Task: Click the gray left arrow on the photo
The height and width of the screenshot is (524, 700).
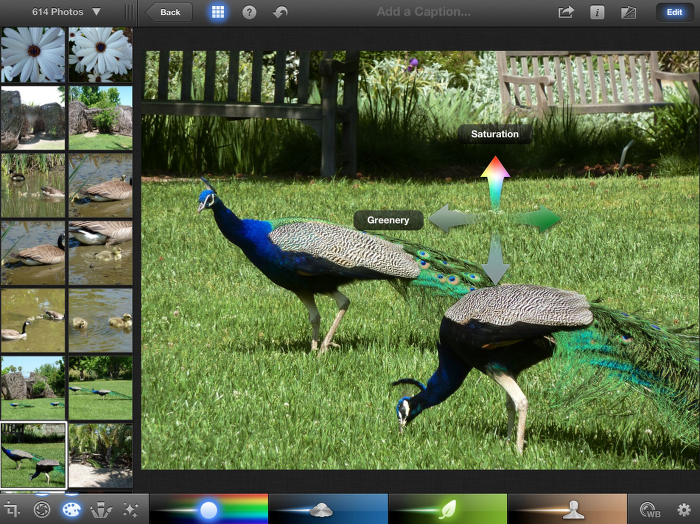Action: click(453, 219)
